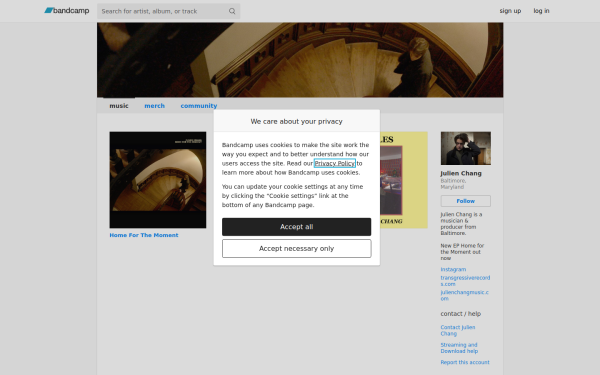Image resolution: width=600 pixels, height=375 pixels.
Task: Click the staircase banner image
Action: pos(300,60)
